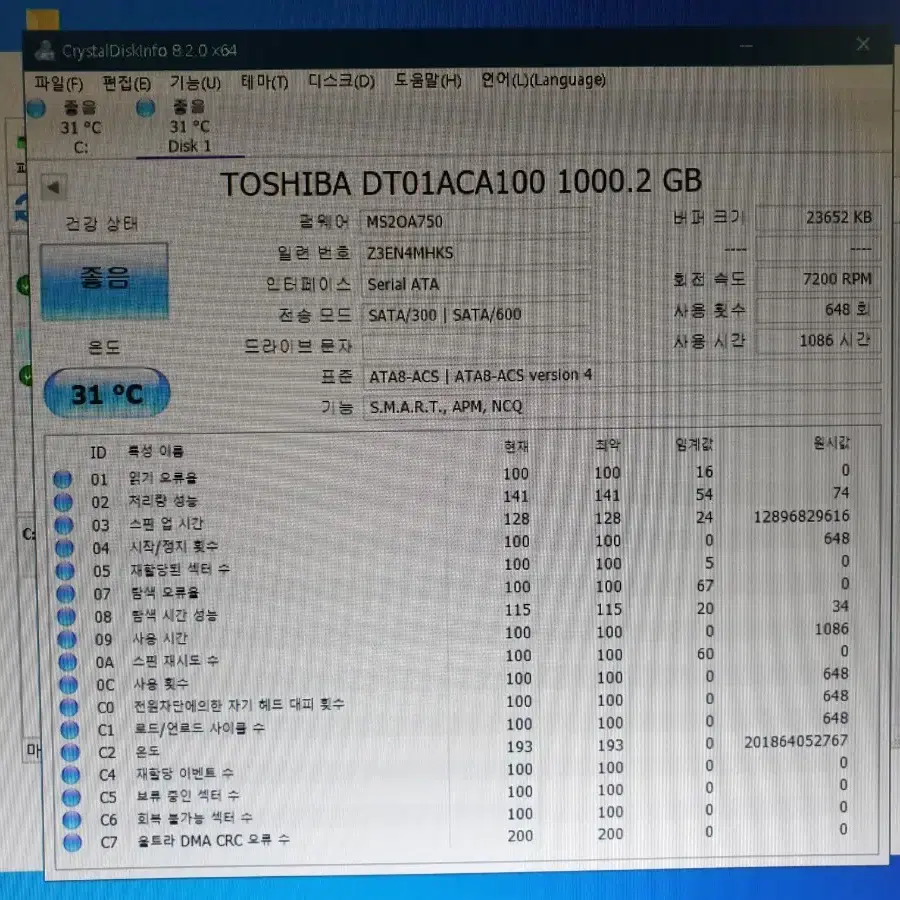Click the ID column header
This screenshot has height=900, width=900.
(x=98, y=452)
